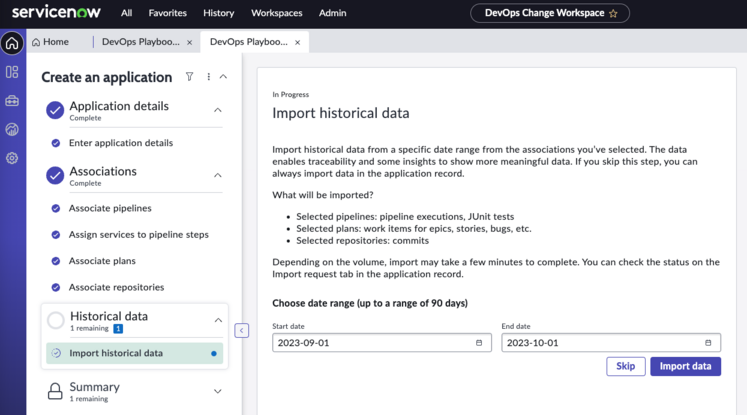747x415 pixels.
Task: Click the Summary section title
Action: (94, 386)
